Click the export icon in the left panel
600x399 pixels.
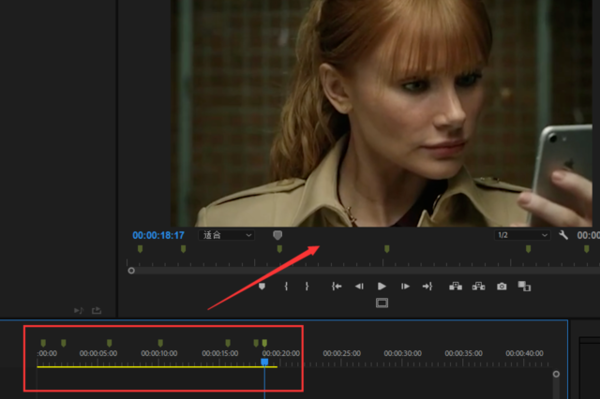96,310
